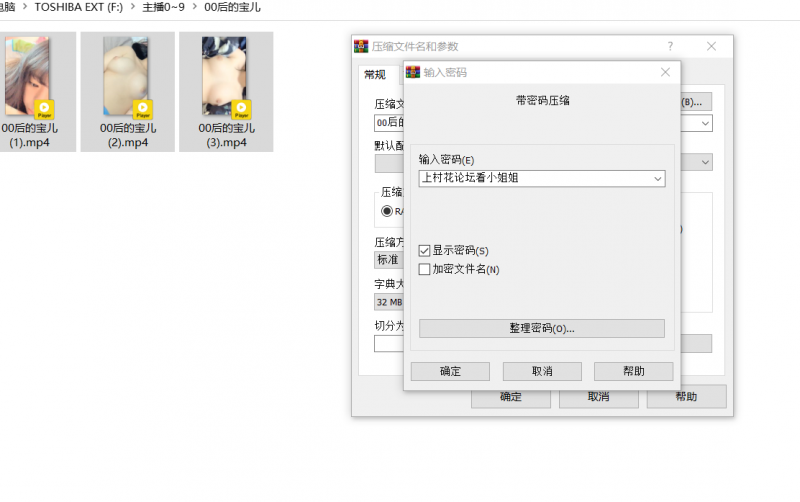Confirm with 确定 in the password dialog
The image size is (800, 502).
point(450,371)
